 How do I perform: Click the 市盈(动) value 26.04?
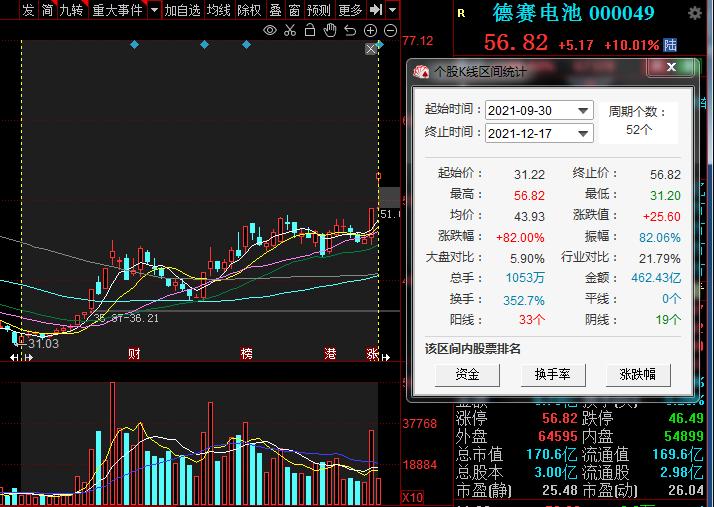[x=685, y=490]
